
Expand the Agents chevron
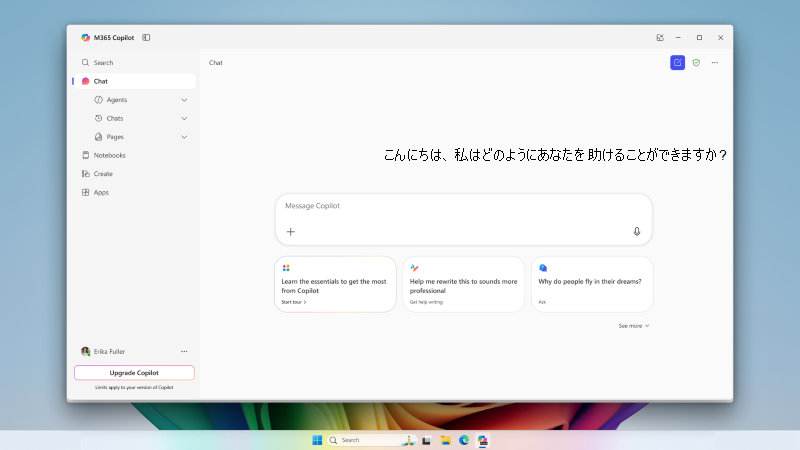click(x=184, y=100)
